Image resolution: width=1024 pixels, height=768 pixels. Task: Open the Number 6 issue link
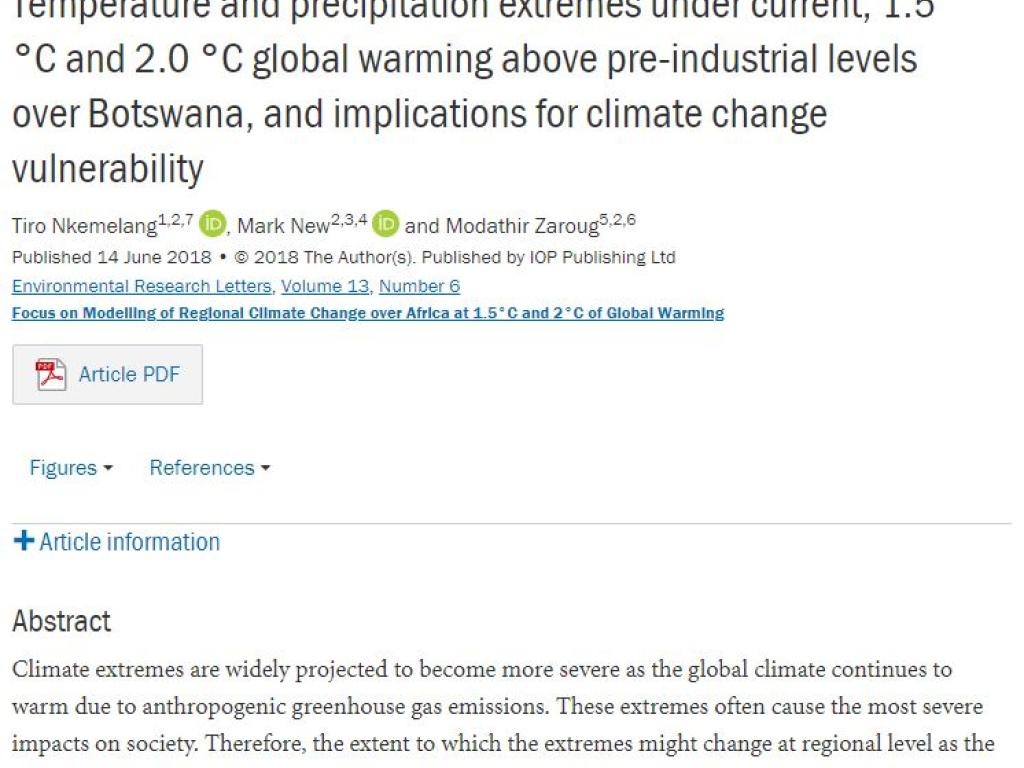[x=419, y=286]
